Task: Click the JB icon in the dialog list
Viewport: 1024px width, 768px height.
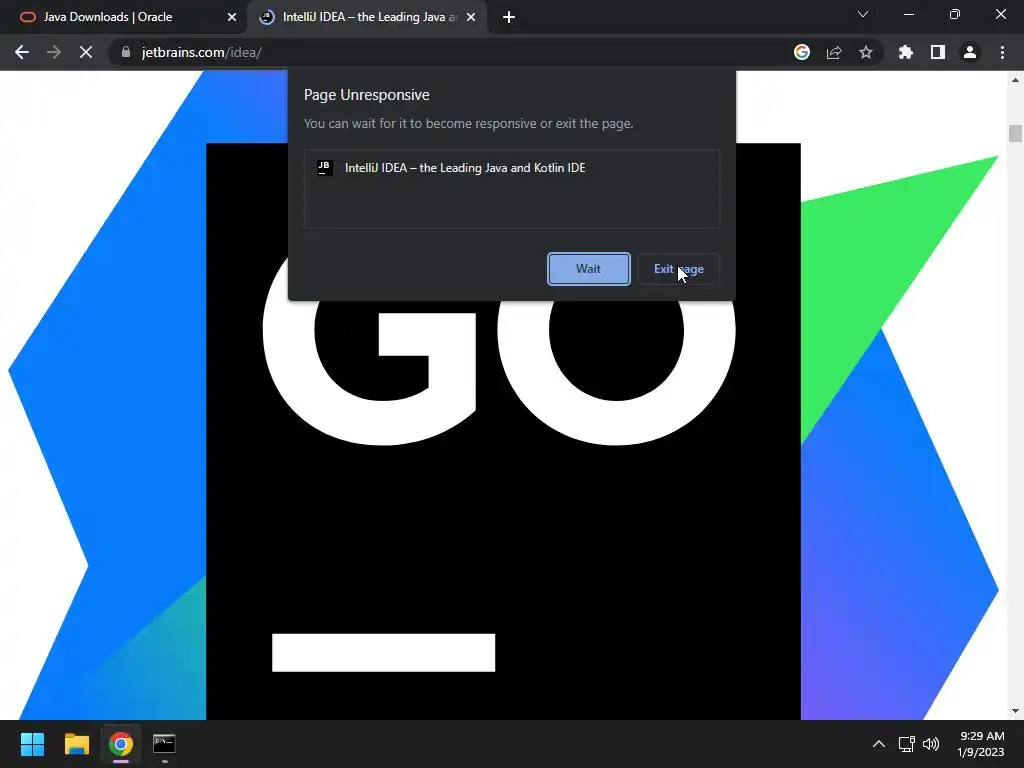Action: point(325,168)
